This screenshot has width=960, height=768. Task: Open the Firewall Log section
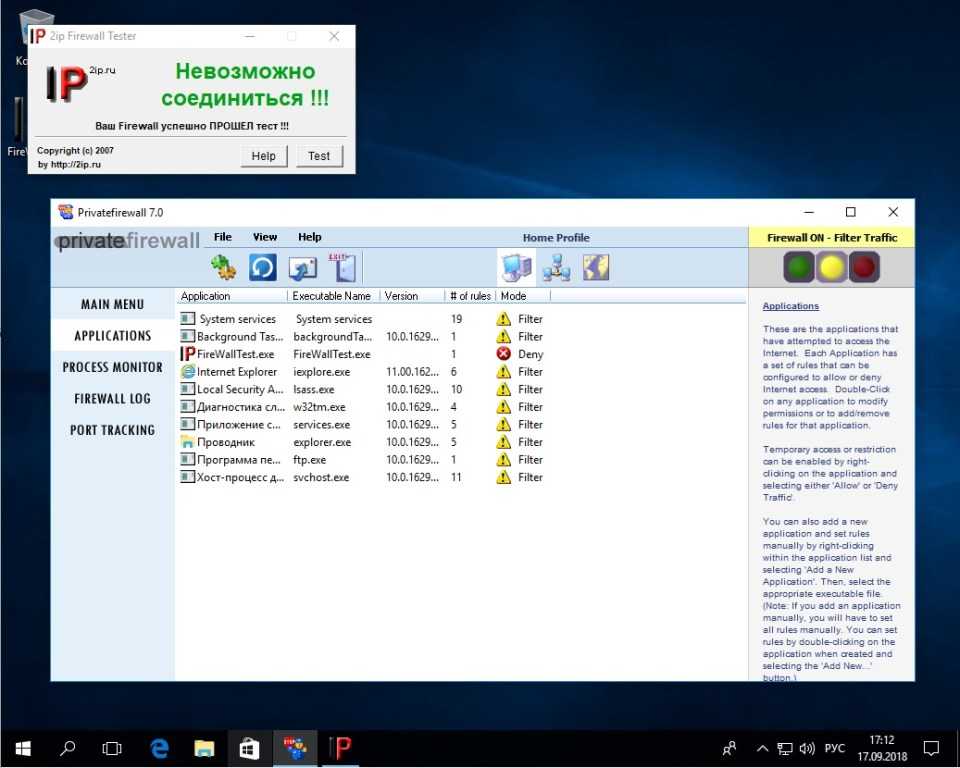112,398
